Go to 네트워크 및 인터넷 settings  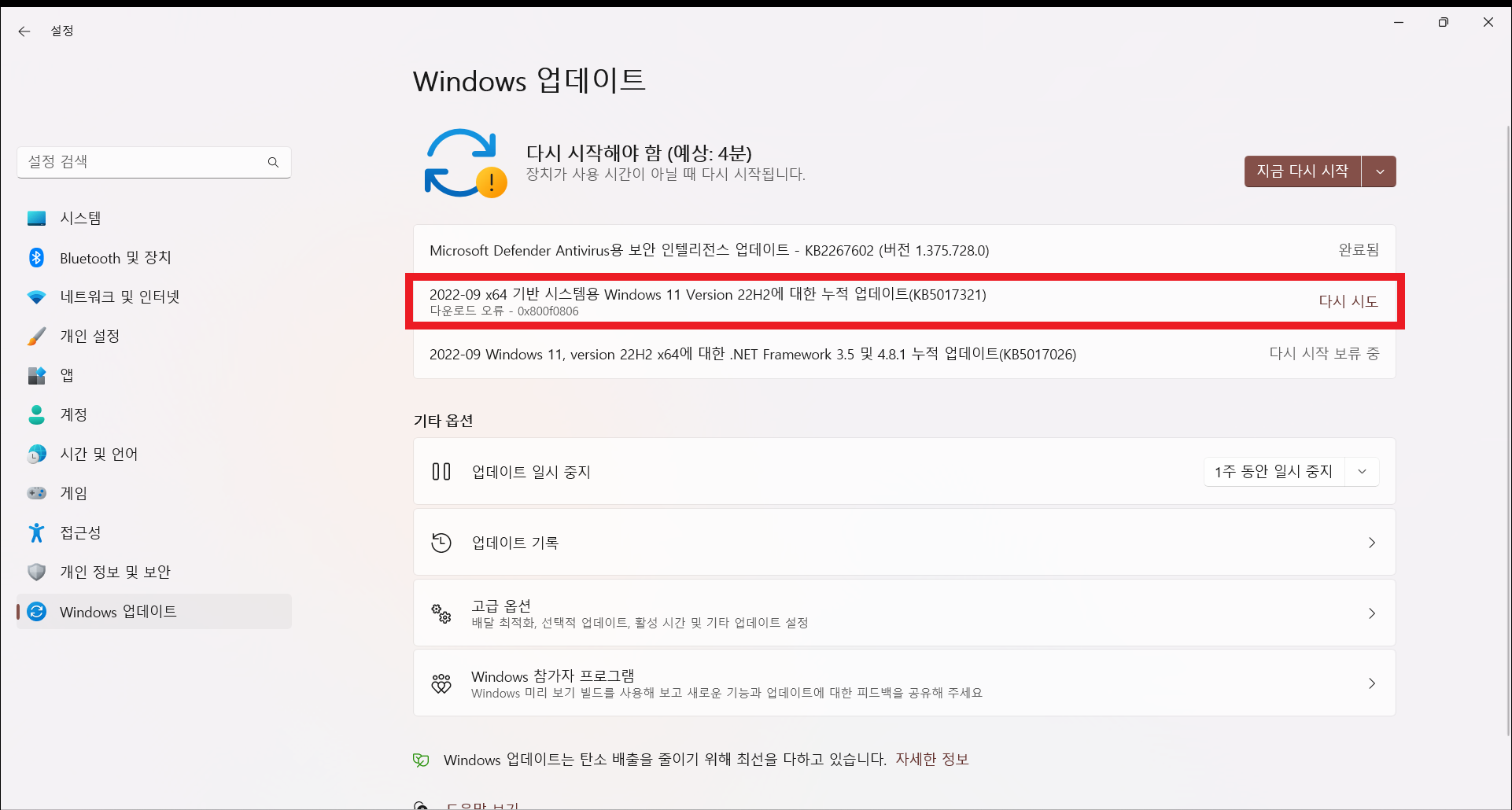[154, 297]
